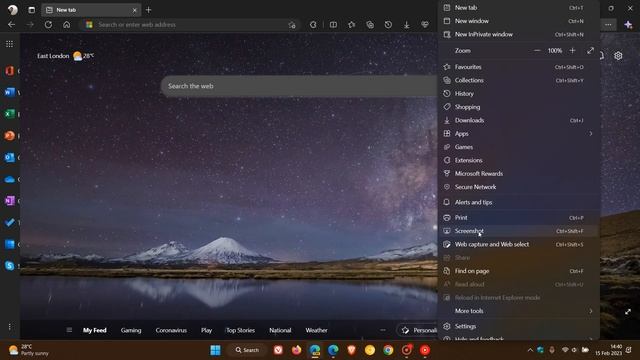Open Find on page menu entry

point(519,271)
